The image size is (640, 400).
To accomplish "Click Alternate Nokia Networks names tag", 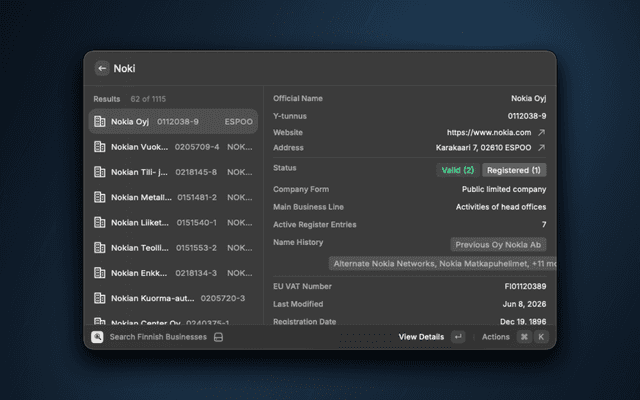I will [443, 264].
